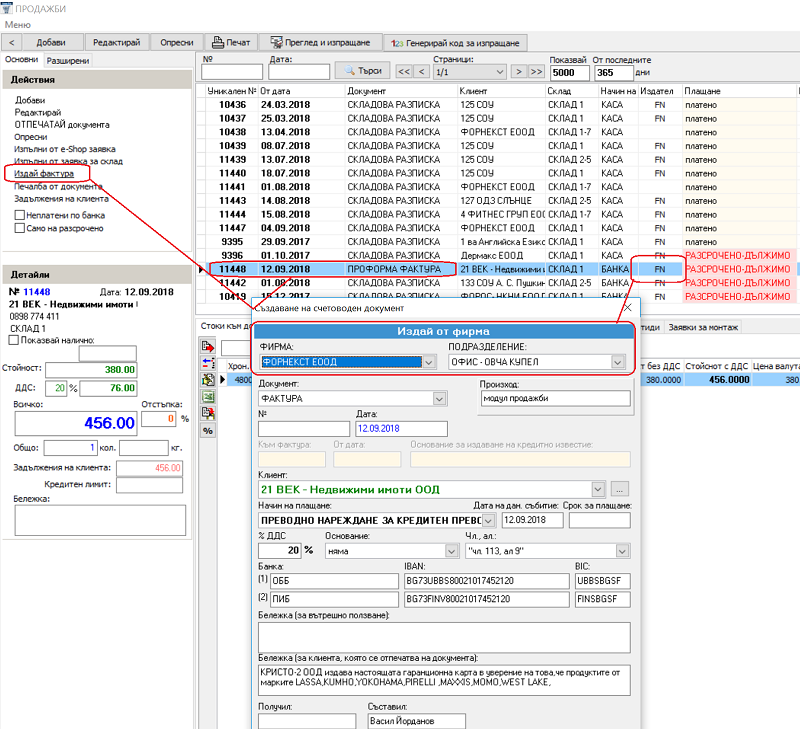Image resolution: width=800 pixels, height=729 pixels.
Task: Expand the ПОДРАЗДЕЛЕНИЕ dropdown
Action: [x=618, y=362]
